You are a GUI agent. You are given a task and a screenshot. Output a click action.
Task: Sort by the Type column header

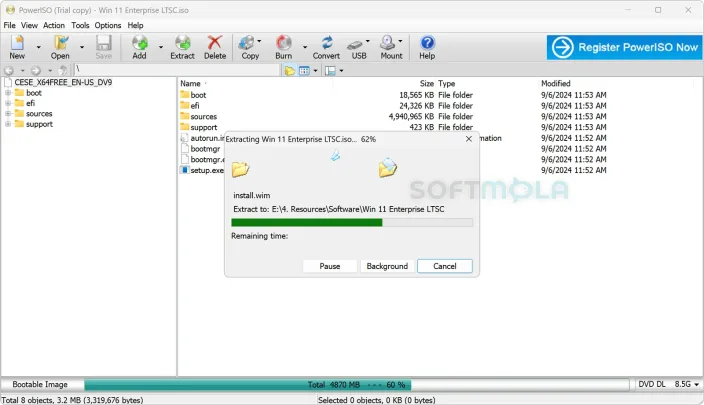pos(446,84)
